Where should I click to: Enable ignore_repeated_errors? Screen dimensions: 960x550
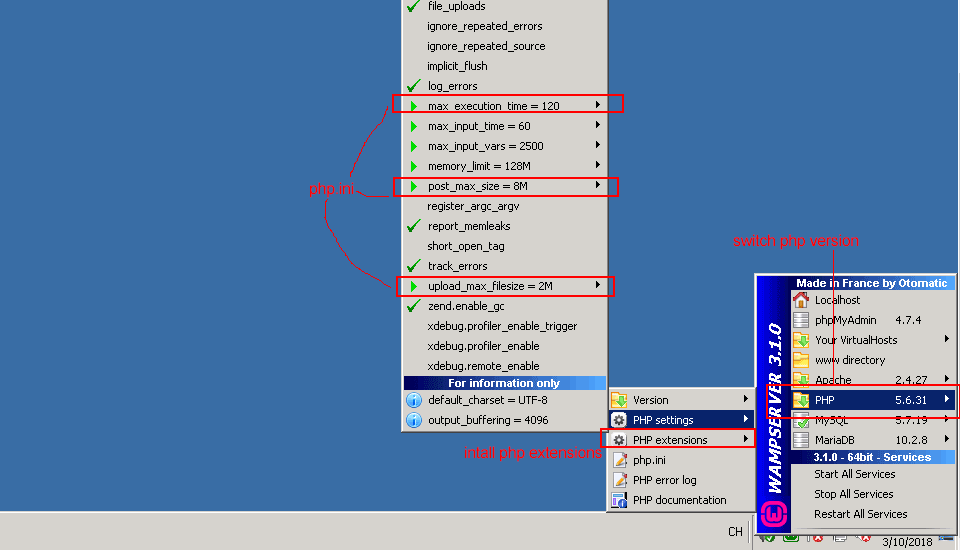coord(505,26)
